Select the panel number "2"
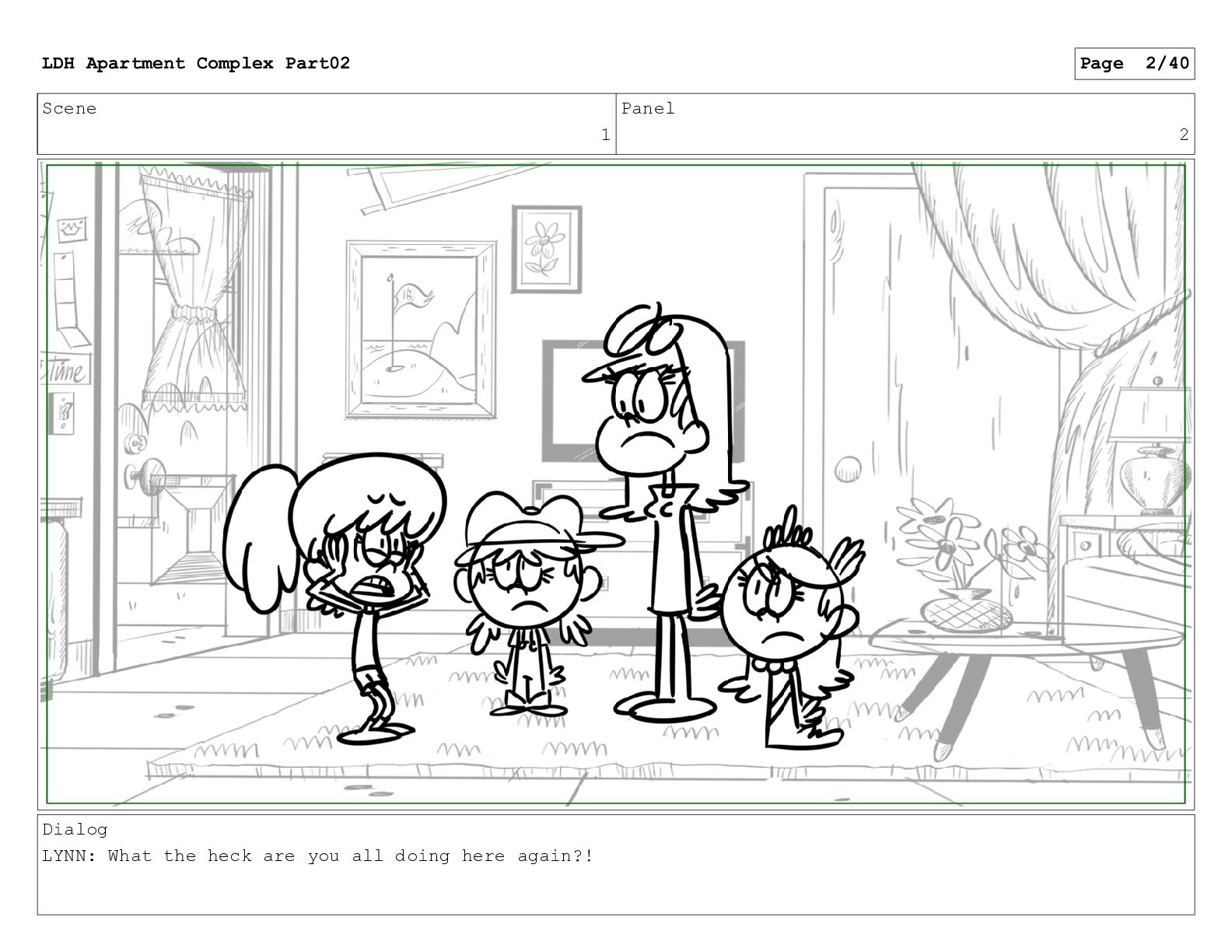Screen dimensions: 1232x952 tap(1184, 135)
